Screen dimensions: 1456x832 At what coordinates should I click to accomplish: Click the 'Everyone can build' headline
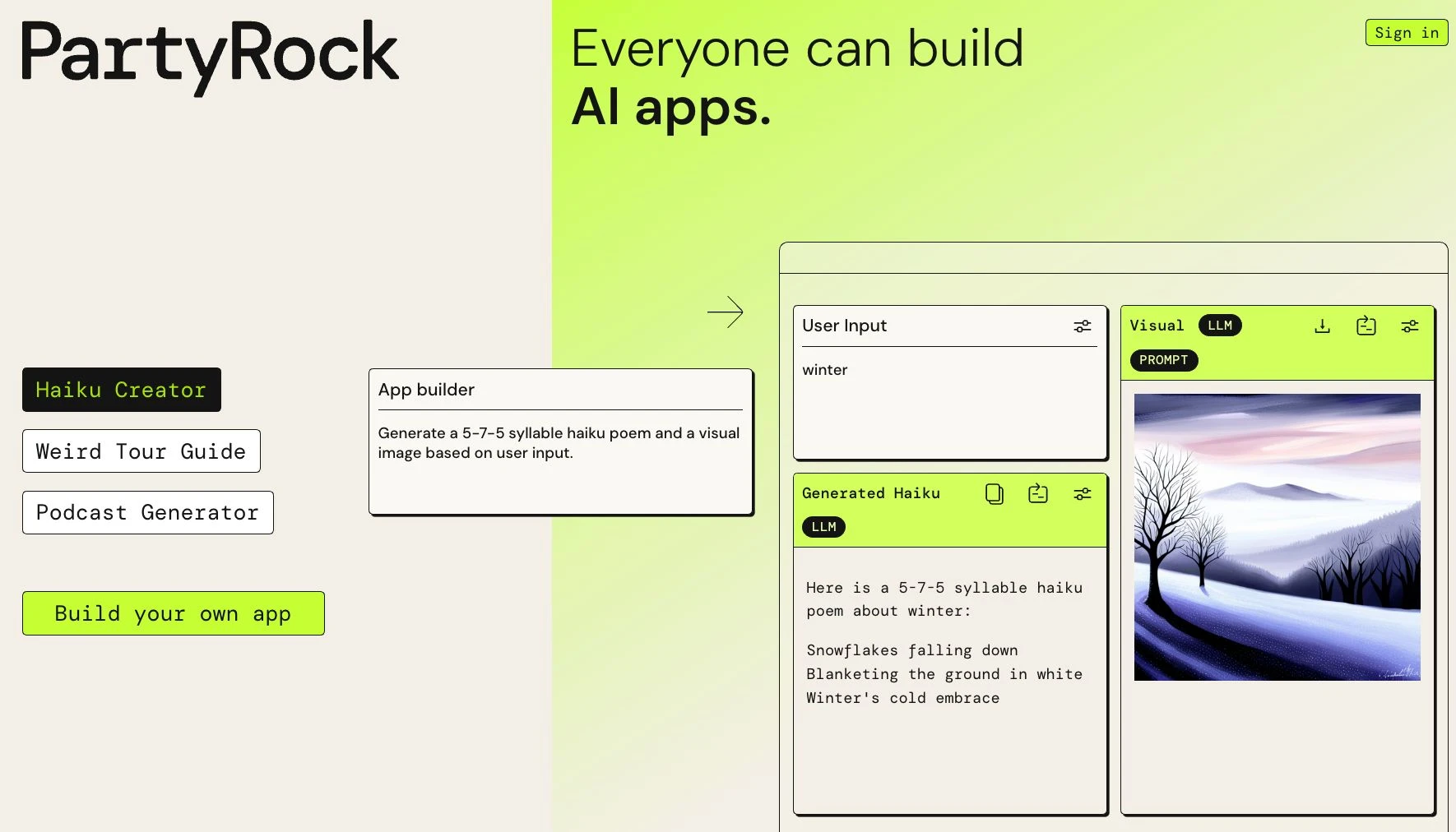click(797, 49)
